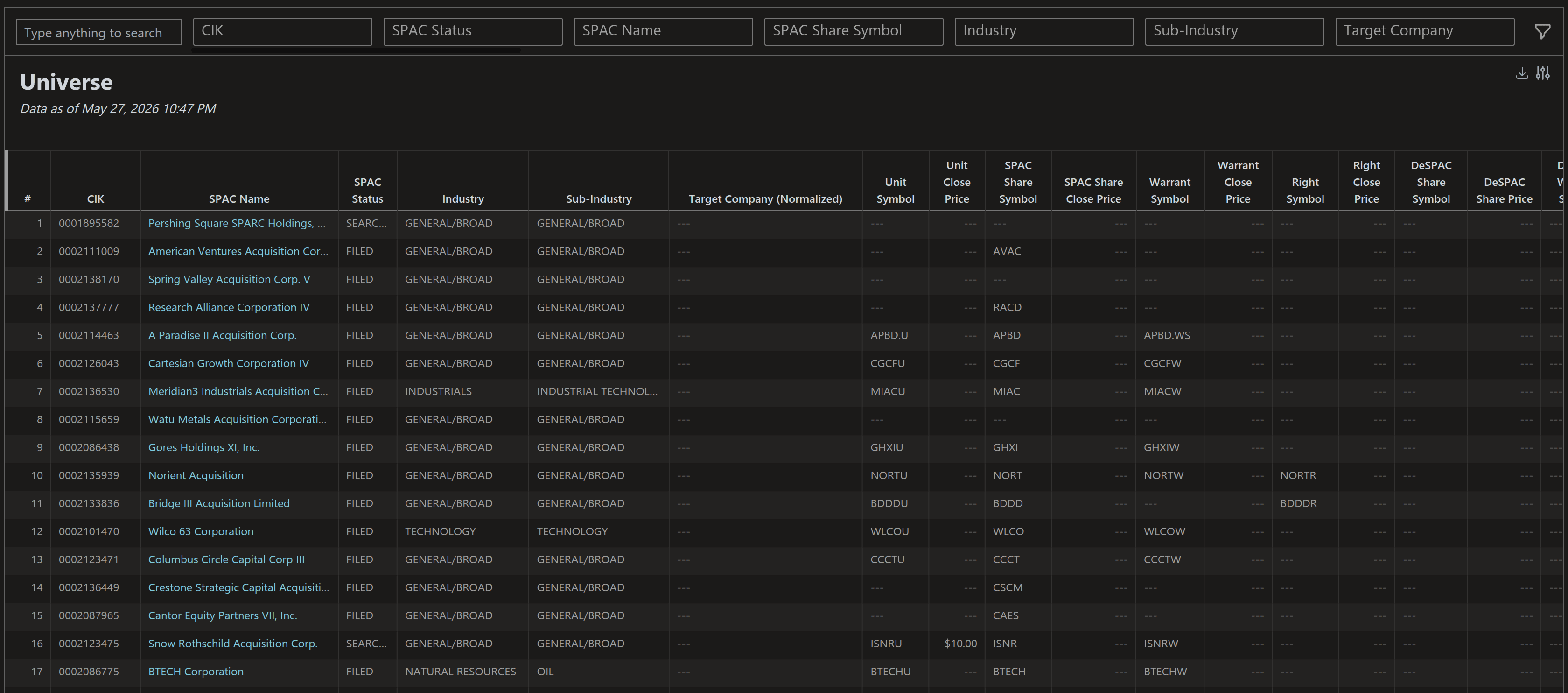This screenshot has height=693, width=1568.
Task: Open Meridian3 Industrials Acquisition link
Action: coord(238,391)
